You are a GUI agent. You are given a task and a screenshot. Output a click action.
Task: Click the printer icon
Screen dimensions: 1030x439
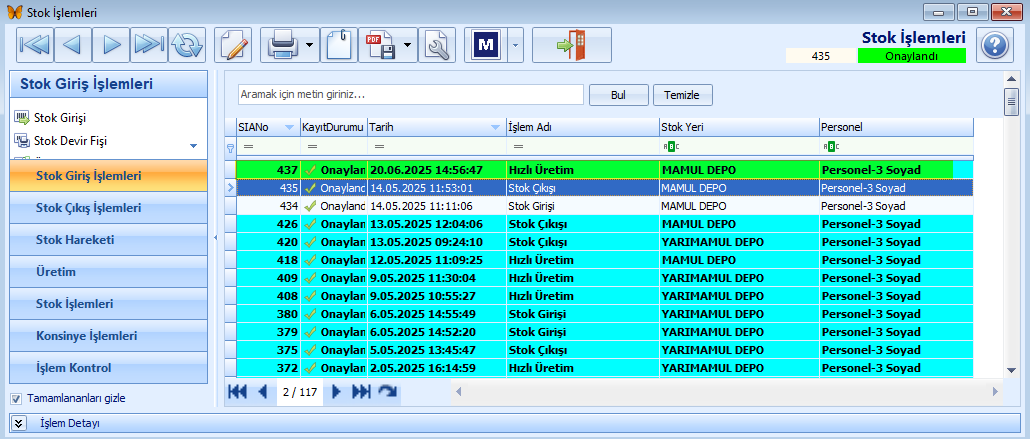[x=282, y=45]
